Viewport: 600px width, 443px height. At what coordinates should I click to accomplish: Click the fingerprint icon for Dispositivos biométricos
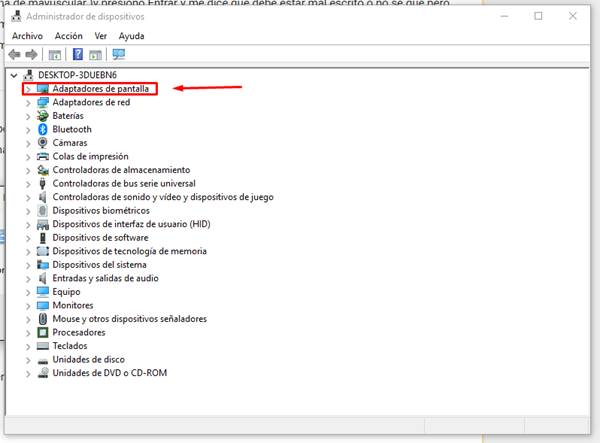(x=42, y=210)
